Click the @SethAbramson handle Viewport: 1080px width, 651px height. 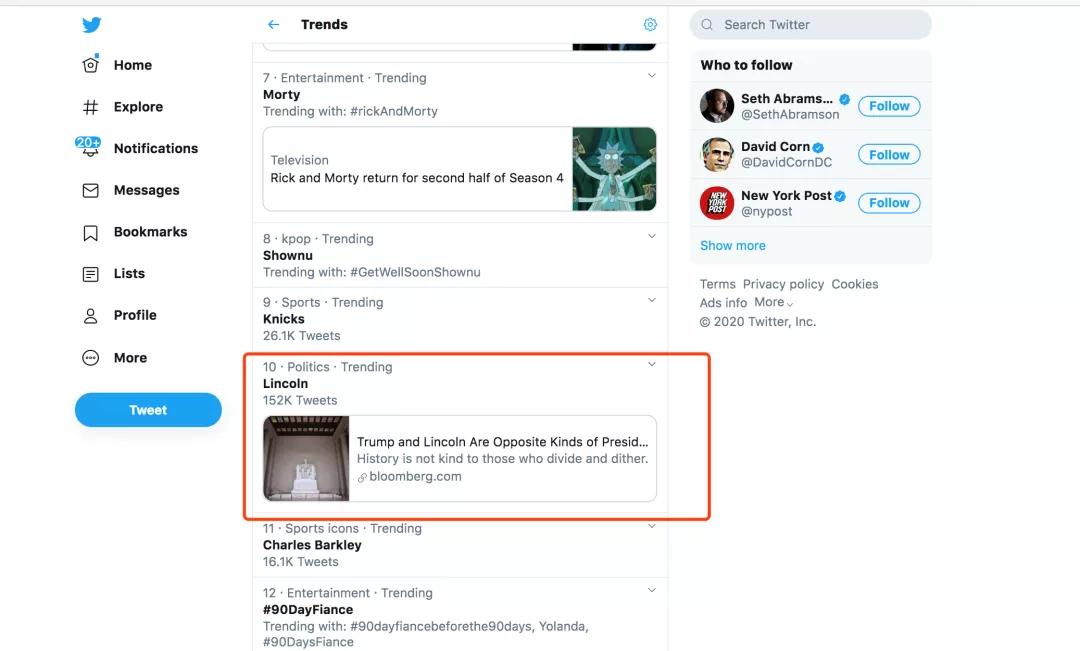[790, 115]
